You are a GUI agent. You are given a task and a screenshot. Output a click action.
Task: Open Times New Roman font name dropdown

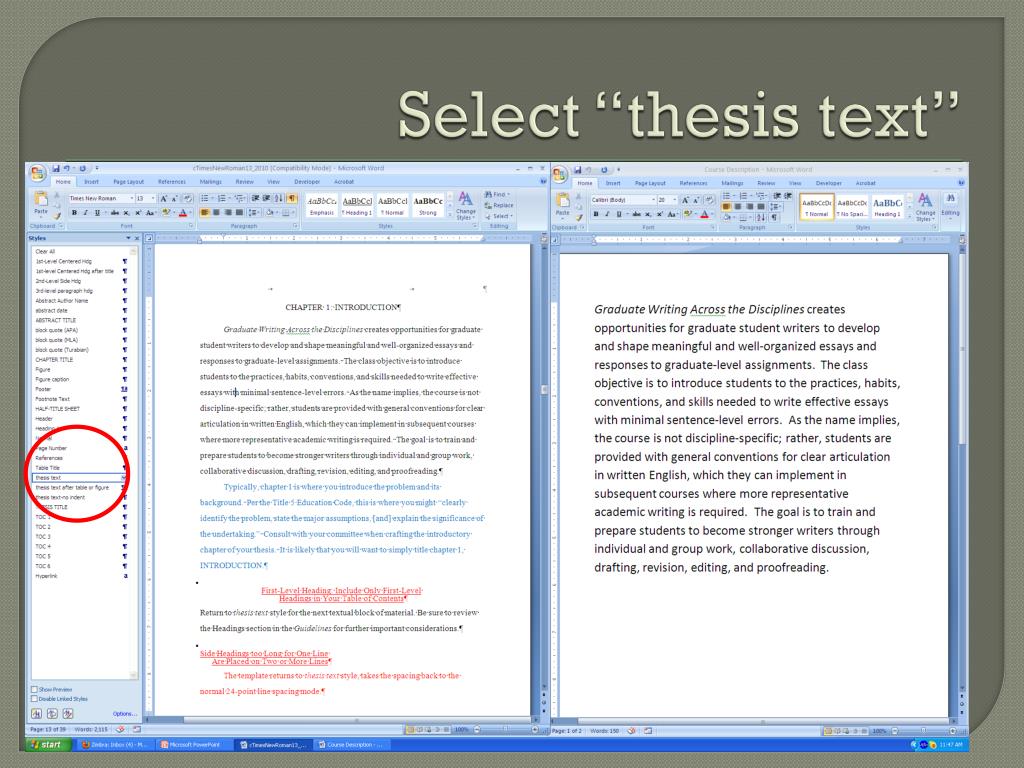(x=131, y=199)
